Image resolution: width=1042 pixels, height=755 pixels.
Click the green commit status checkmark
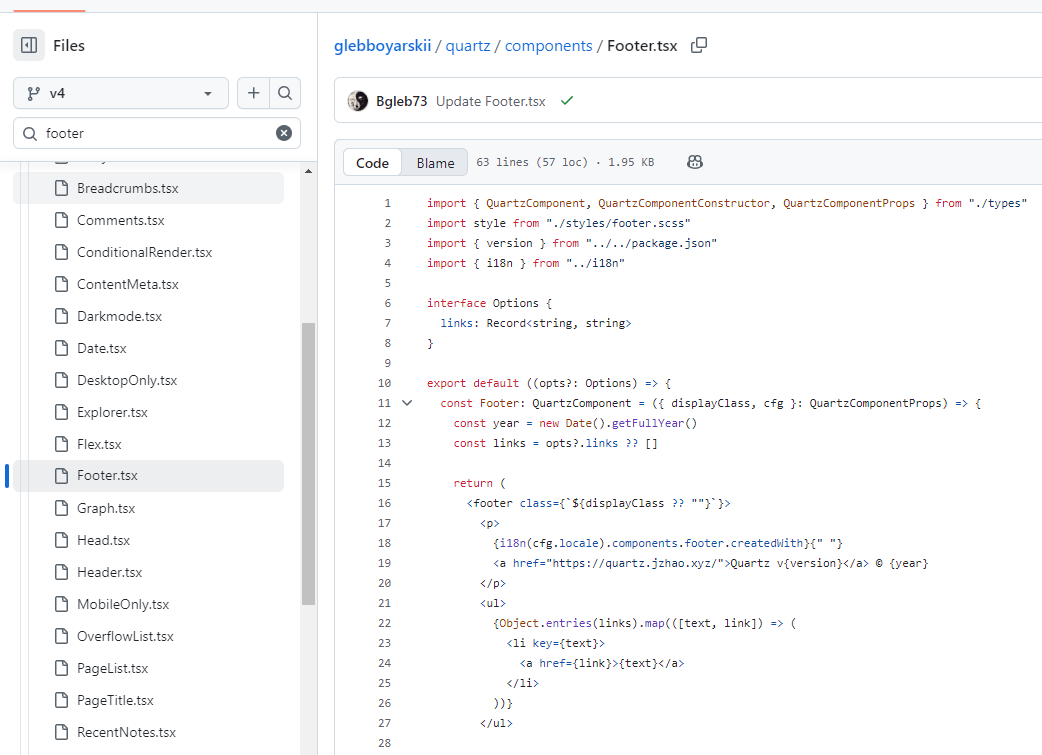(x=567, y=101)
